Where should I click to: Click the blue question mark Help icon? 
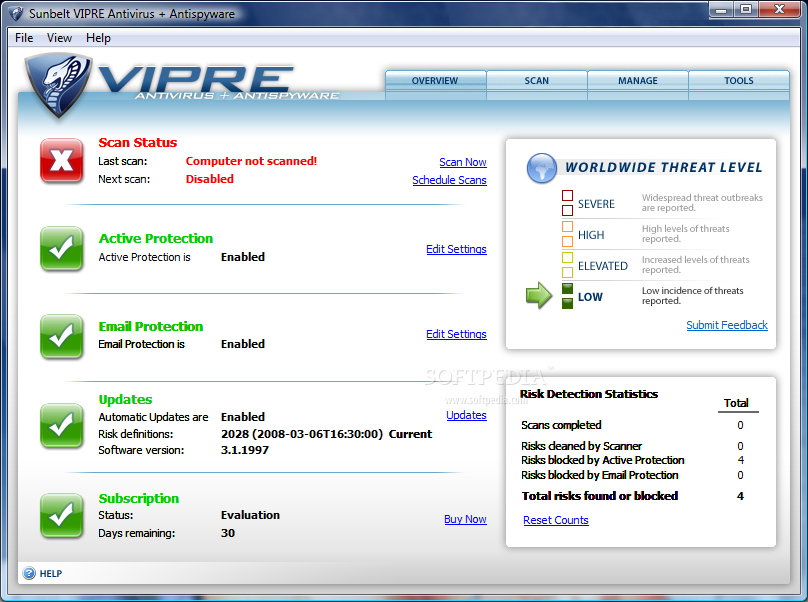click(29, 573)
